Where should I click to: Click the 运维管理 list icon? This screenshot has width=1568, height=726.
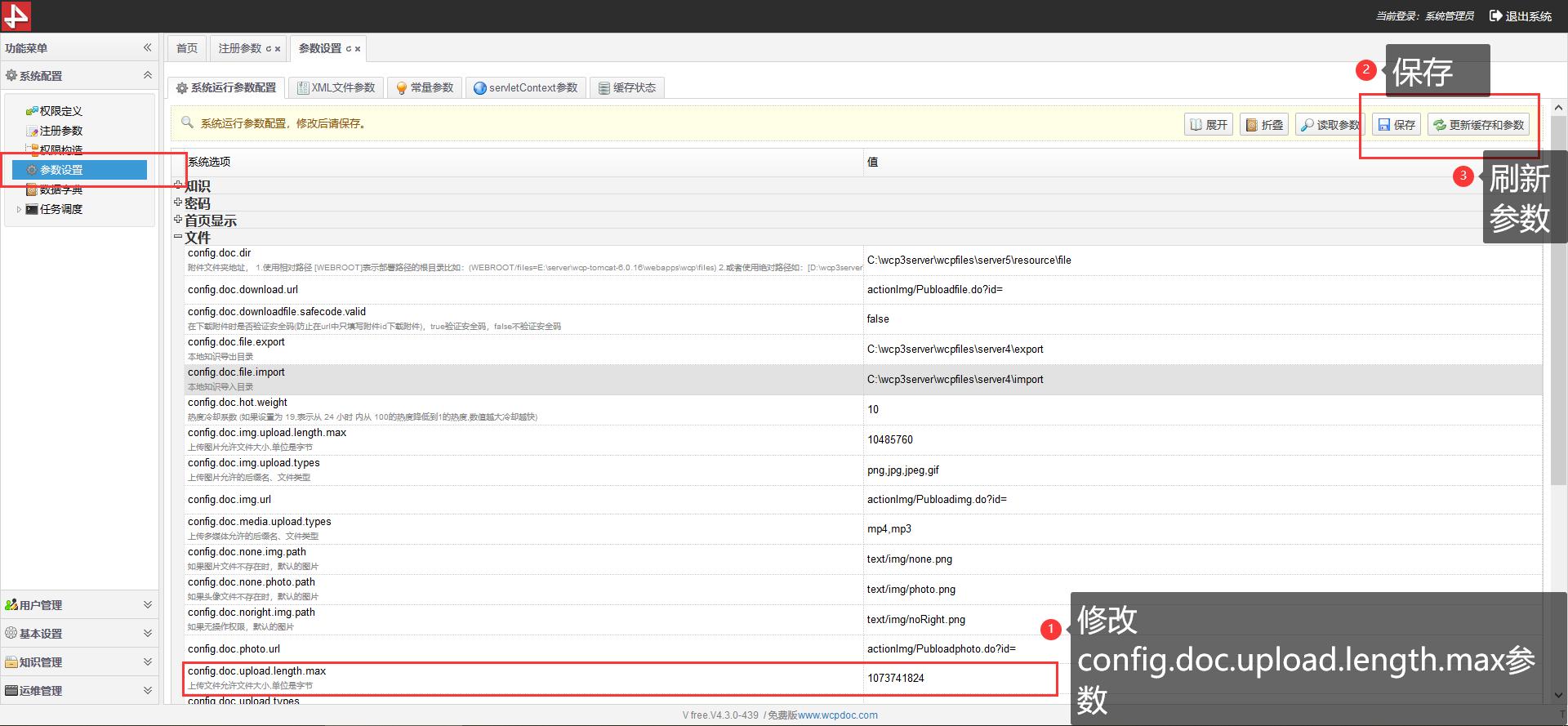[x=11, y=691]
